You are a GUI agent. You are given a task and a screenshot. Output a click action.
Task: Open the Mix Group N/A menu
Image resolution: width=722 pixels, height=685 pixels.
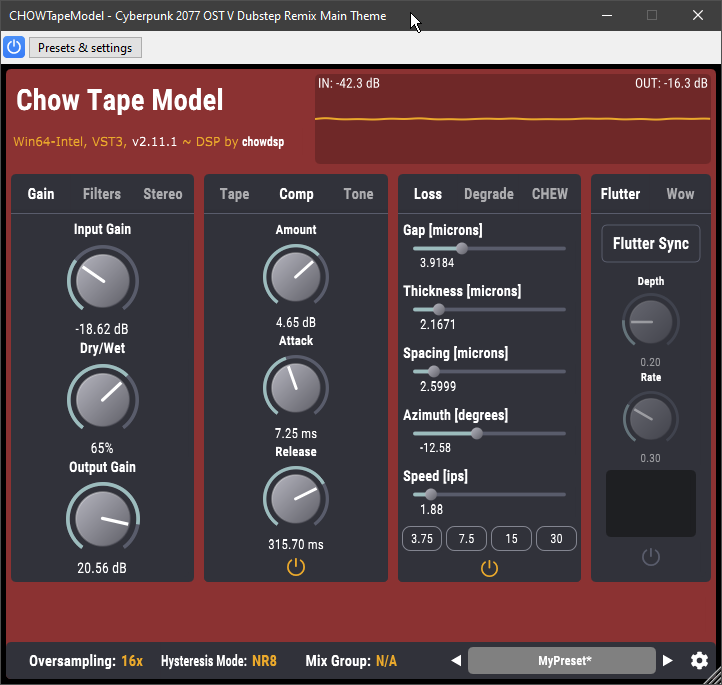click(x=351, y=661)
